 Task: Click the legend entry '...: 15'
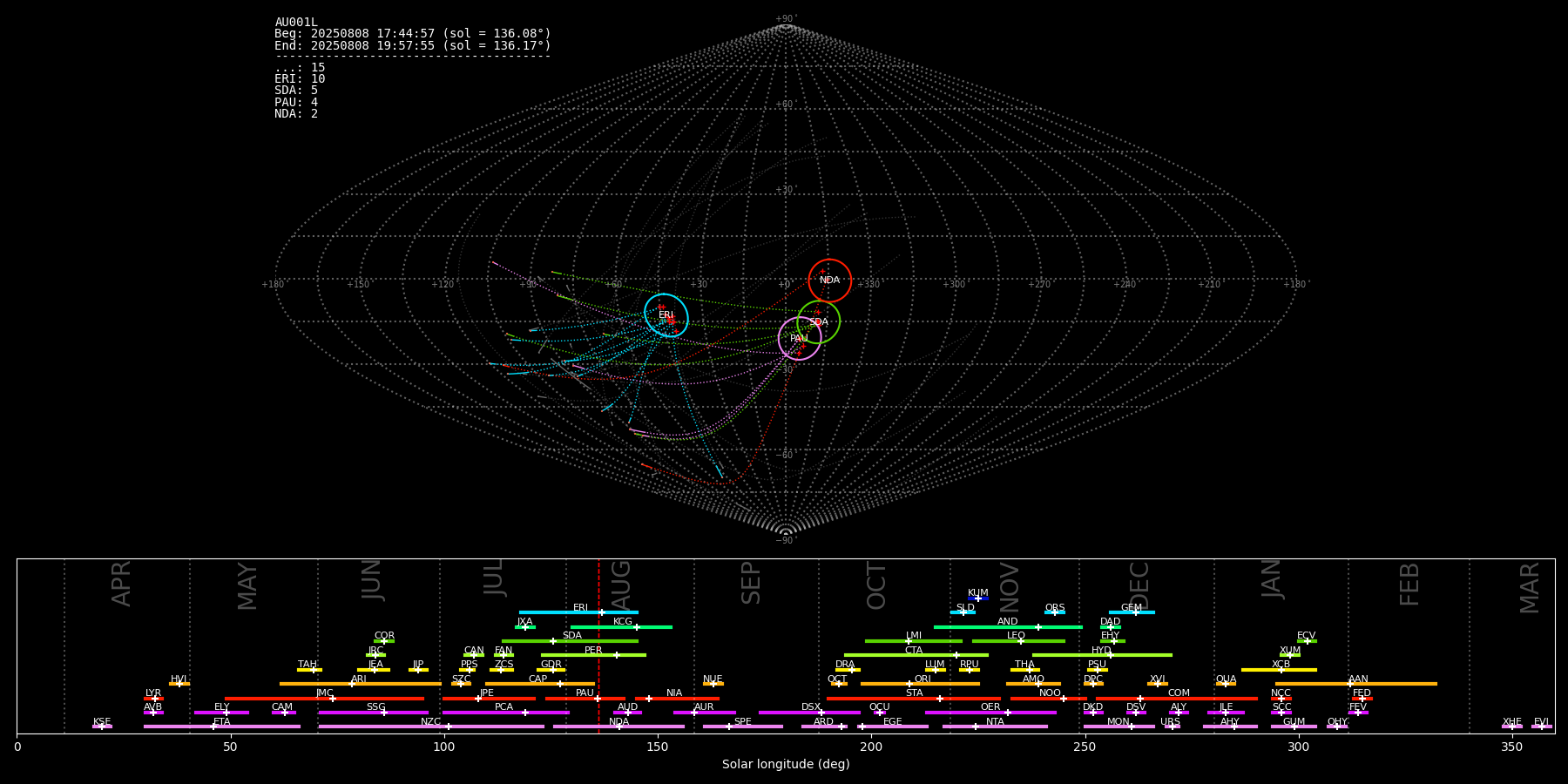coord(300,68)
